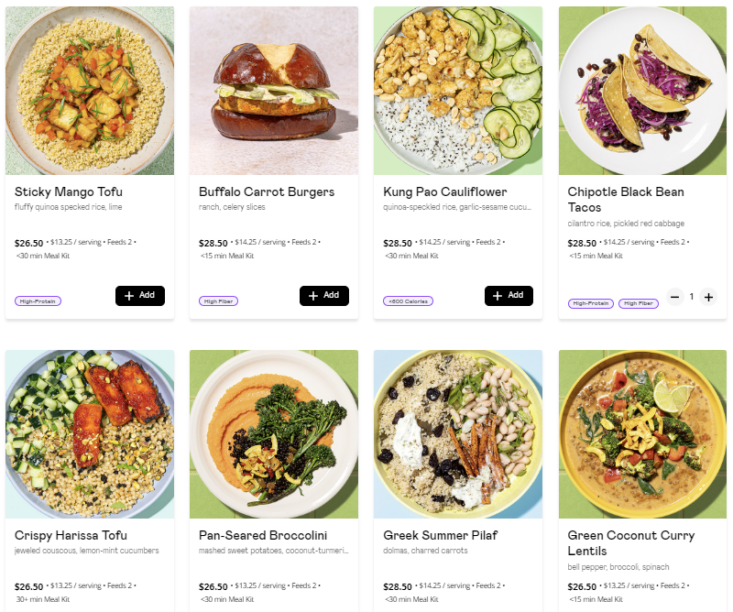Increase Chipotle Black Bean Tacos quantity

click(708, 297)
